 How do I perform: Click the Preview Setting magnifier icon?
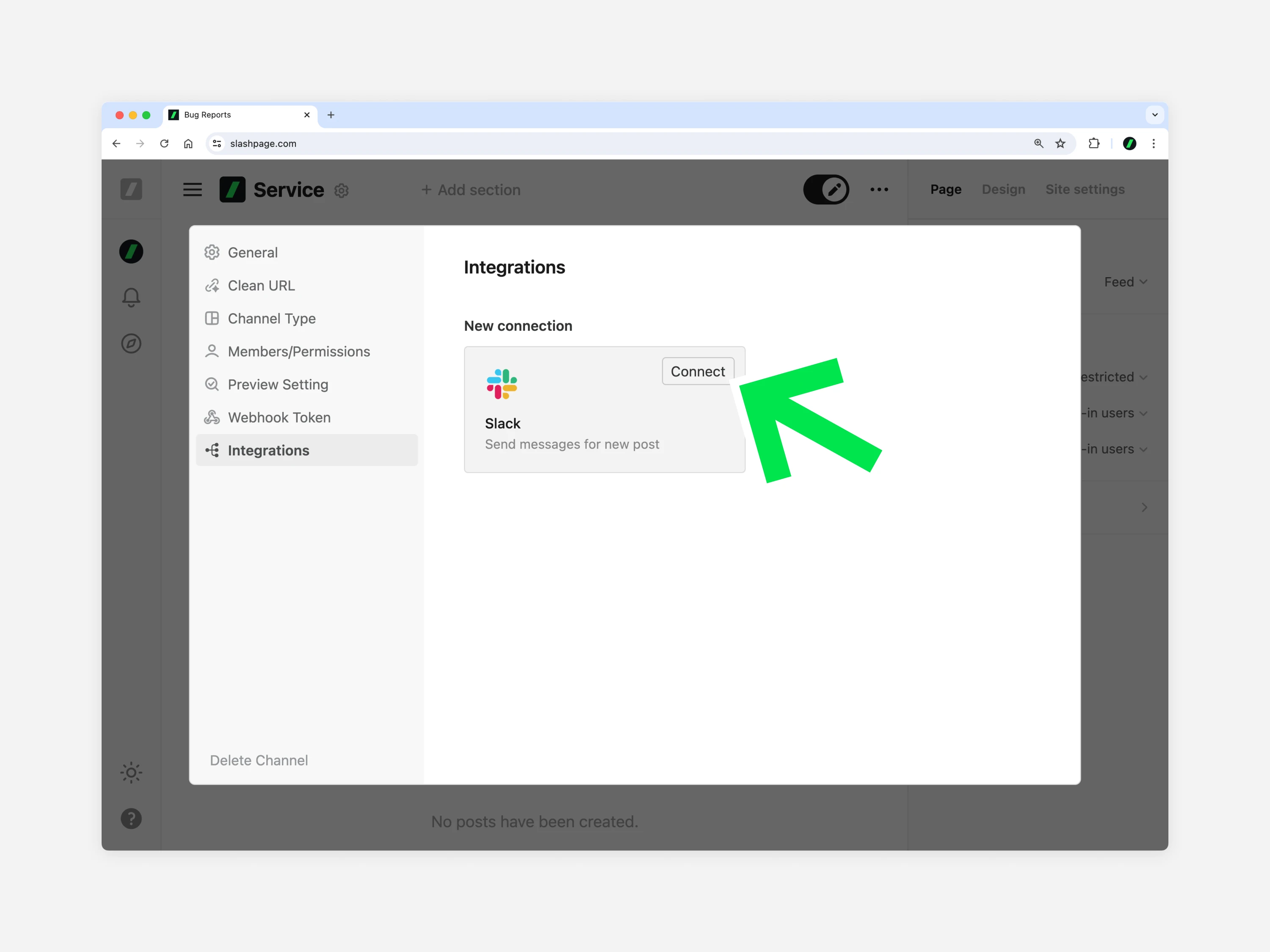click(212, 385)
